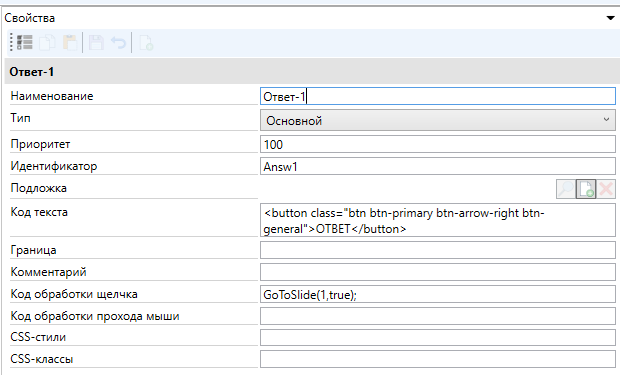This screenshot has width=620, height=375.
Task: Click the CSS-стили property label
Action: (38, 337)
